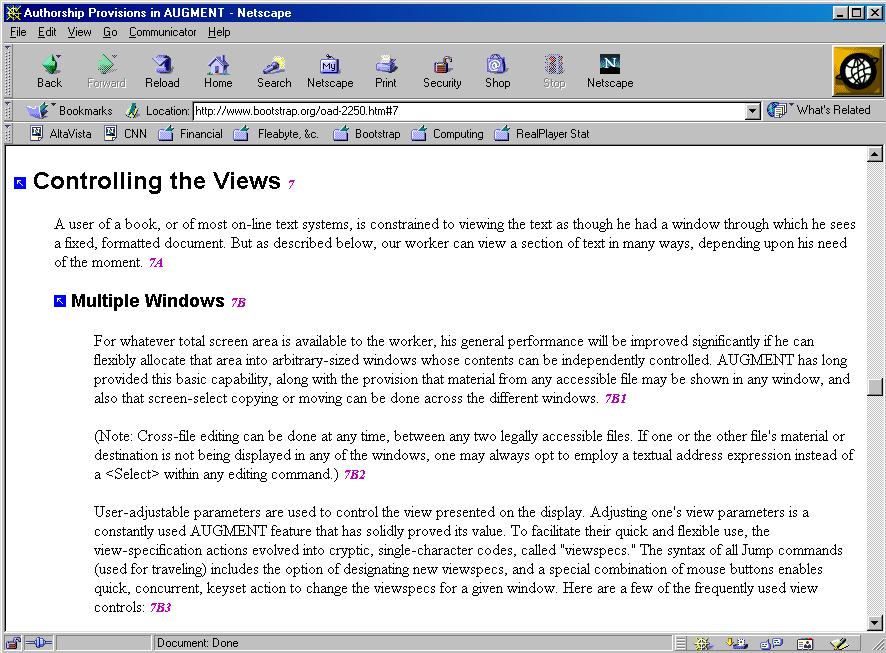The width and height of the screenshot is (886, 653).
Task: Open the RealPlayer Stat bookmark folder
Action: [542, 134]
